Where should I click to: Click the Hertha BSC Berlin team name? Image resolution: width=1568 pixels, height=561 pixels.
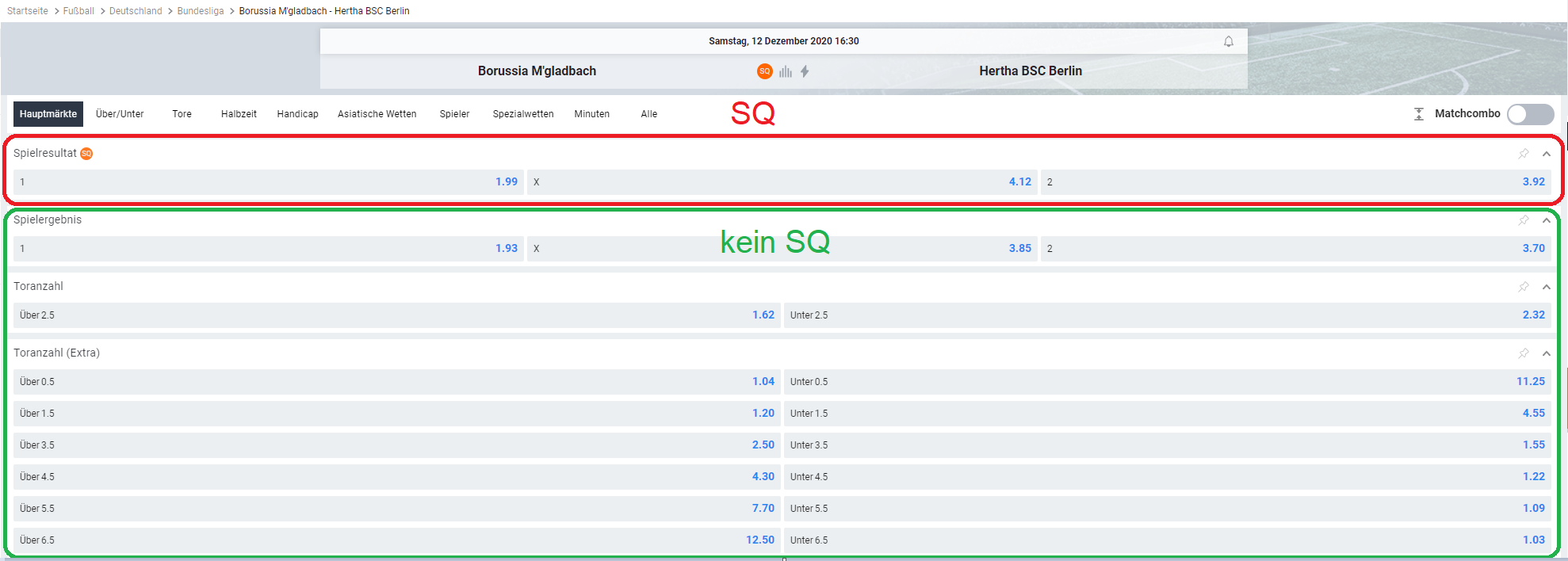tap(1031, 71)
